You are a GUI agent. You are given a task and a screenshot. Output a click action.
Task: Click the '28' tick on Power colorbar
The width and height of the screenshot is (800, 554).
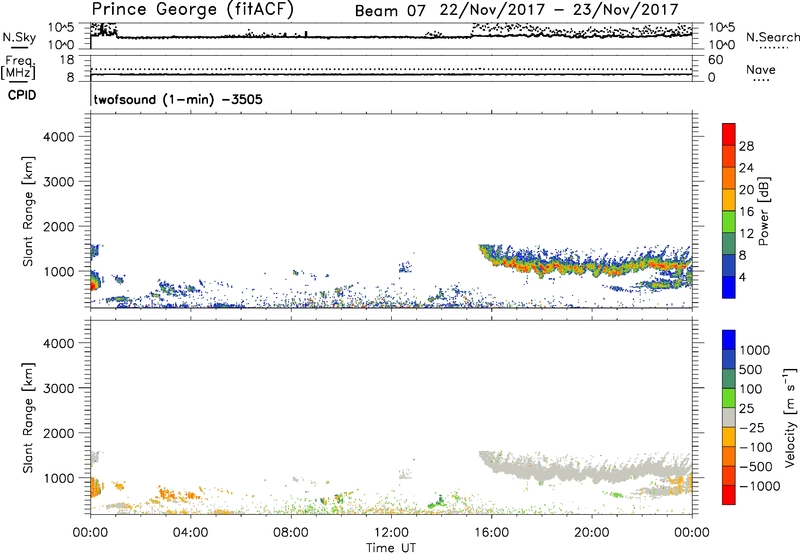746,146
